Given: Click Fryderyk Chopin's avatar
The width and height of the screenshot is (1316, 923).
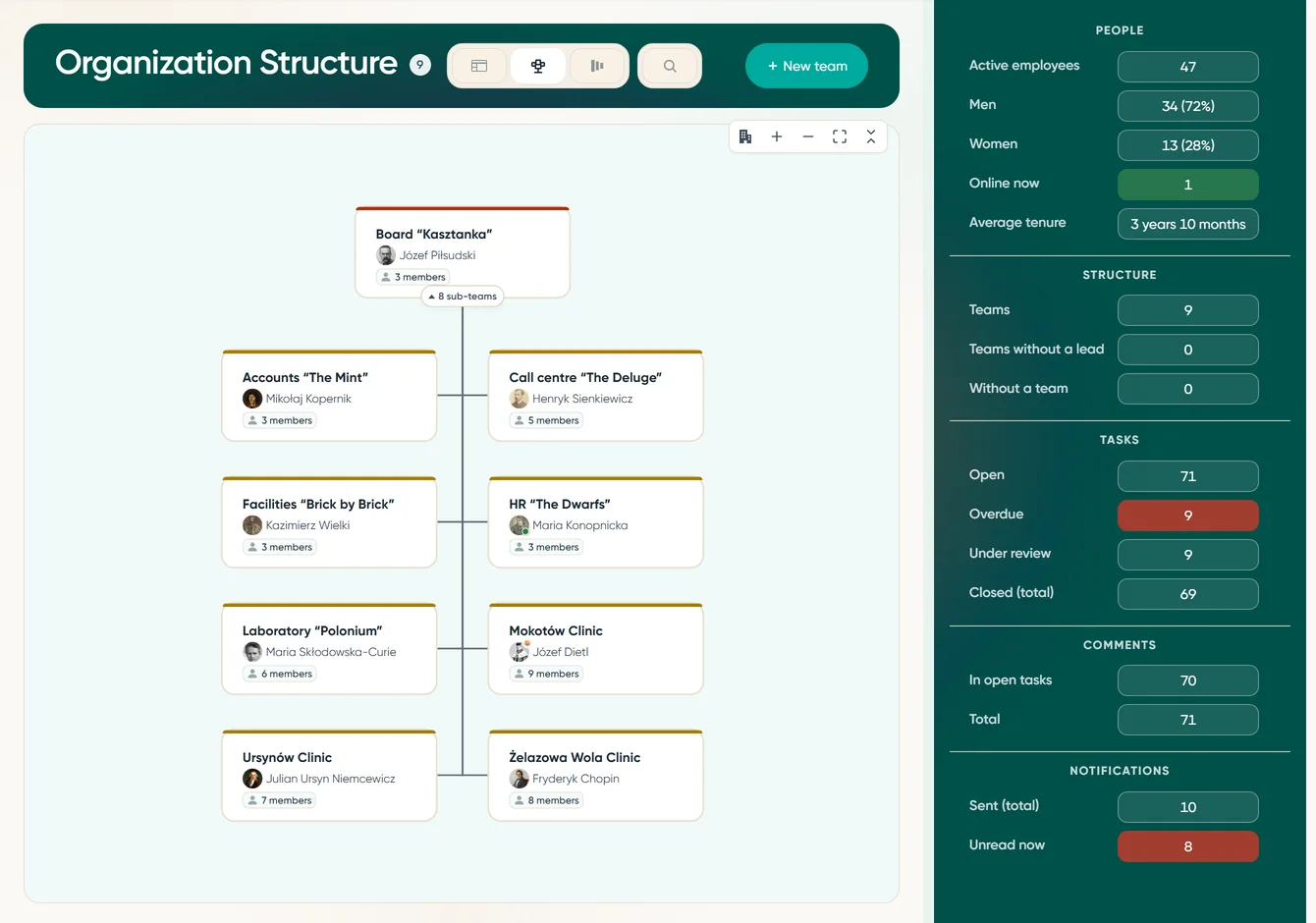Looking at the screenshot, I should tap(520, 779).
